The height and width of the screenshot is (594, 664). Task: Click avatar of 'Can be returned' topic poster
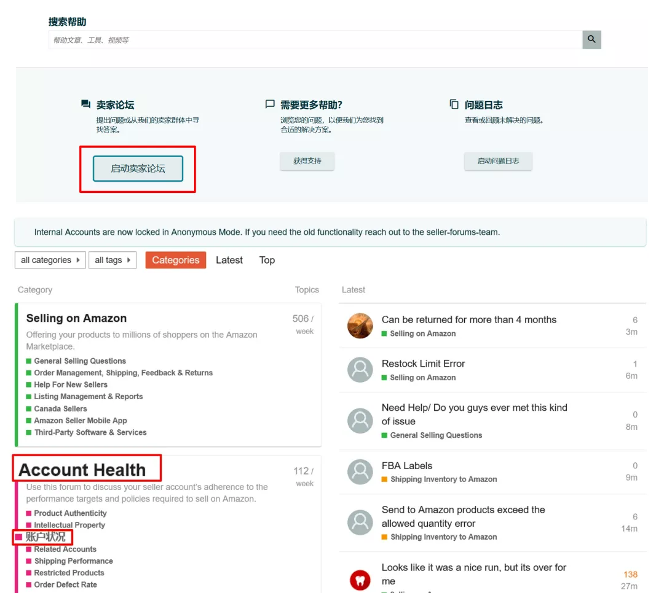point(360,326)
